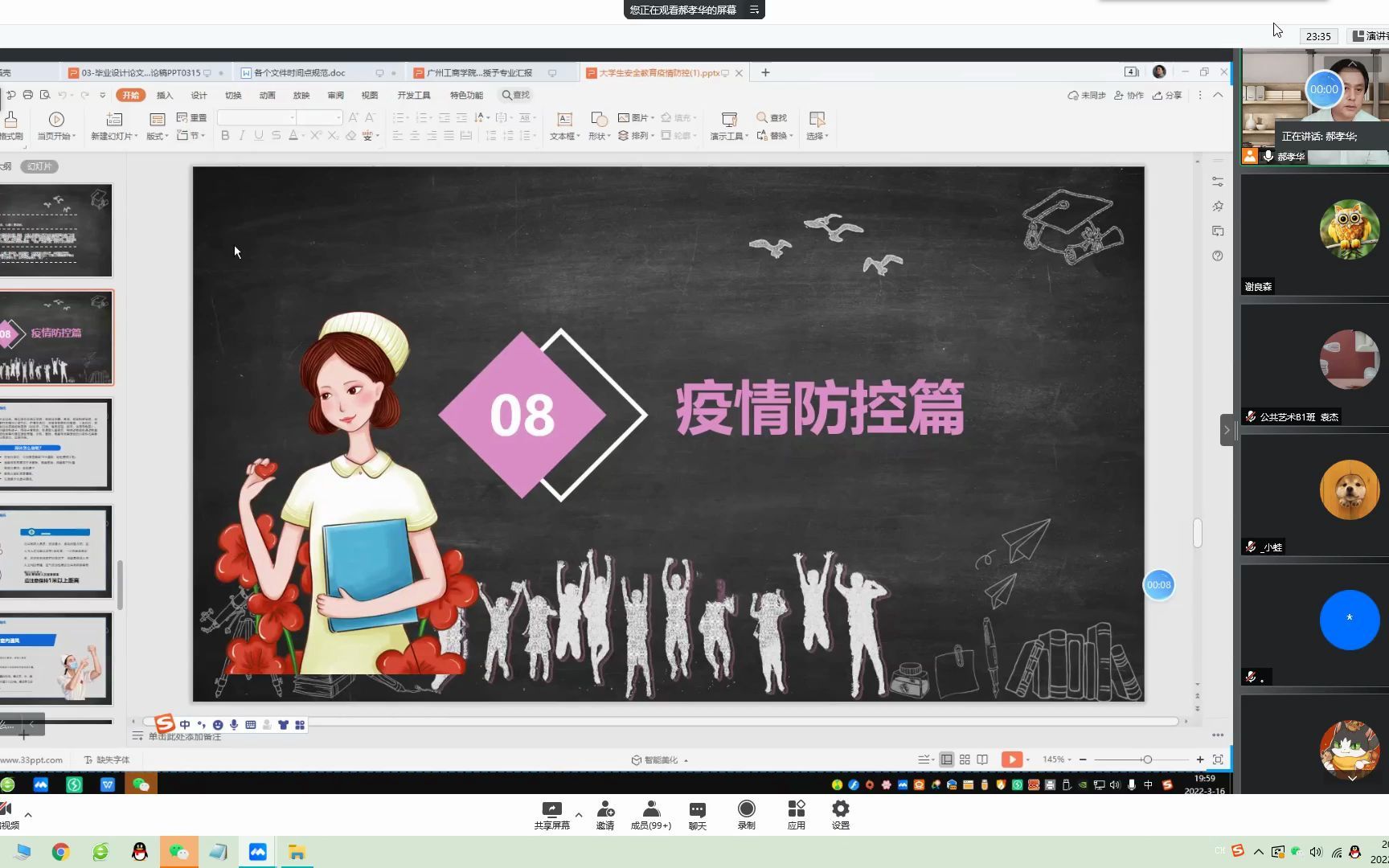1389x868 pixels.
Task: Toggle bold formatting
Action: (225, 135)
